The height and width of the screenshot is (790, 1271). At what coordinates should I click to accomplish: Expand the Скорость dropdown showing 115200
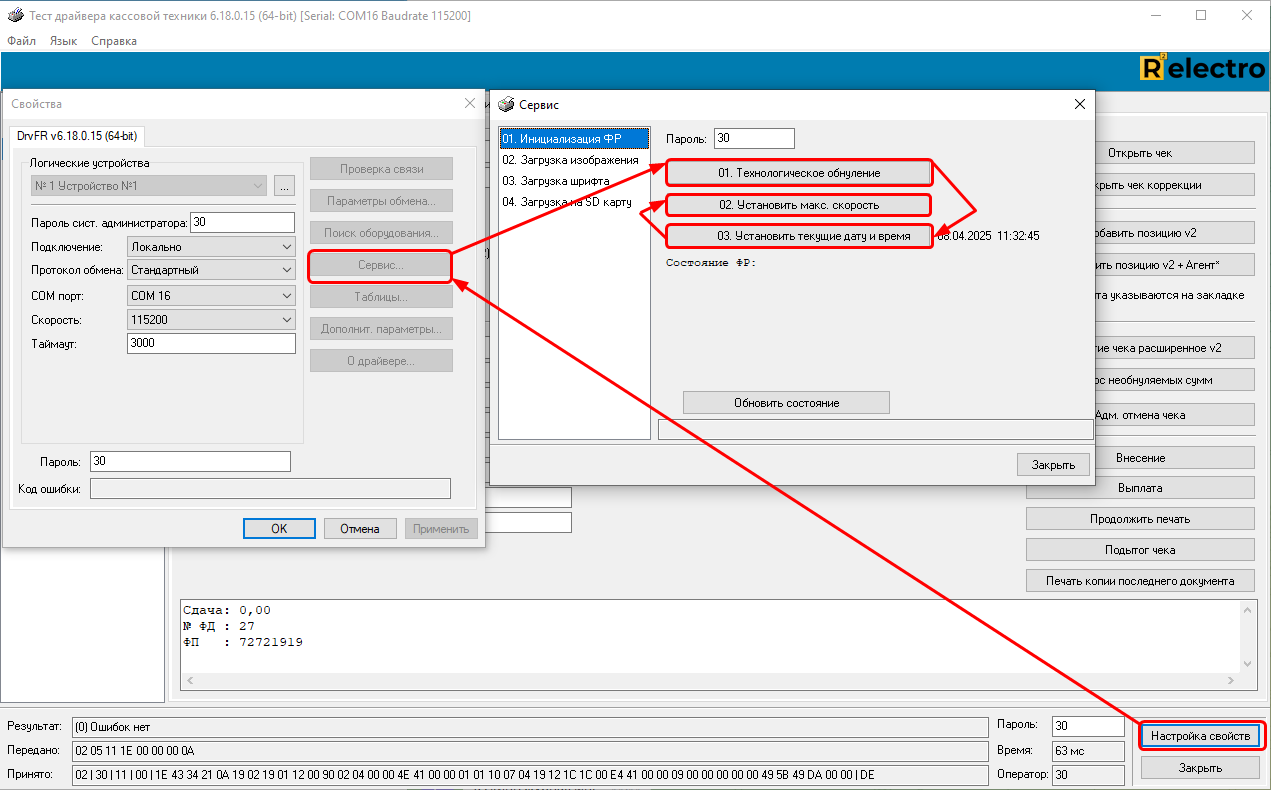point(211,320)
